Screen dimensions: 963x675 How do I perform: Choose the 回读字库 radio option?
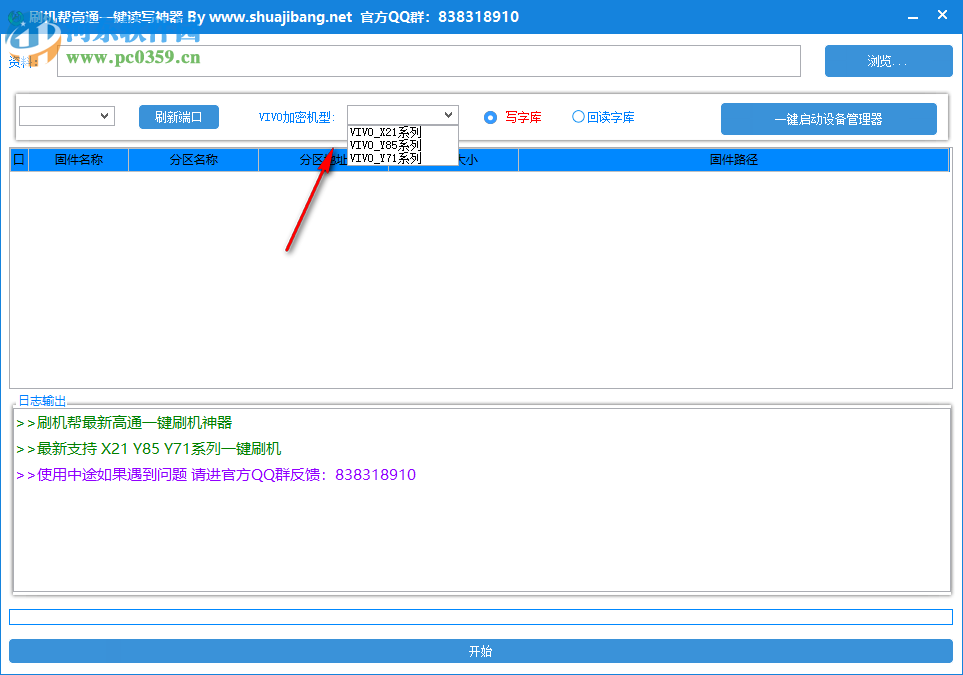tap(578, 117)
